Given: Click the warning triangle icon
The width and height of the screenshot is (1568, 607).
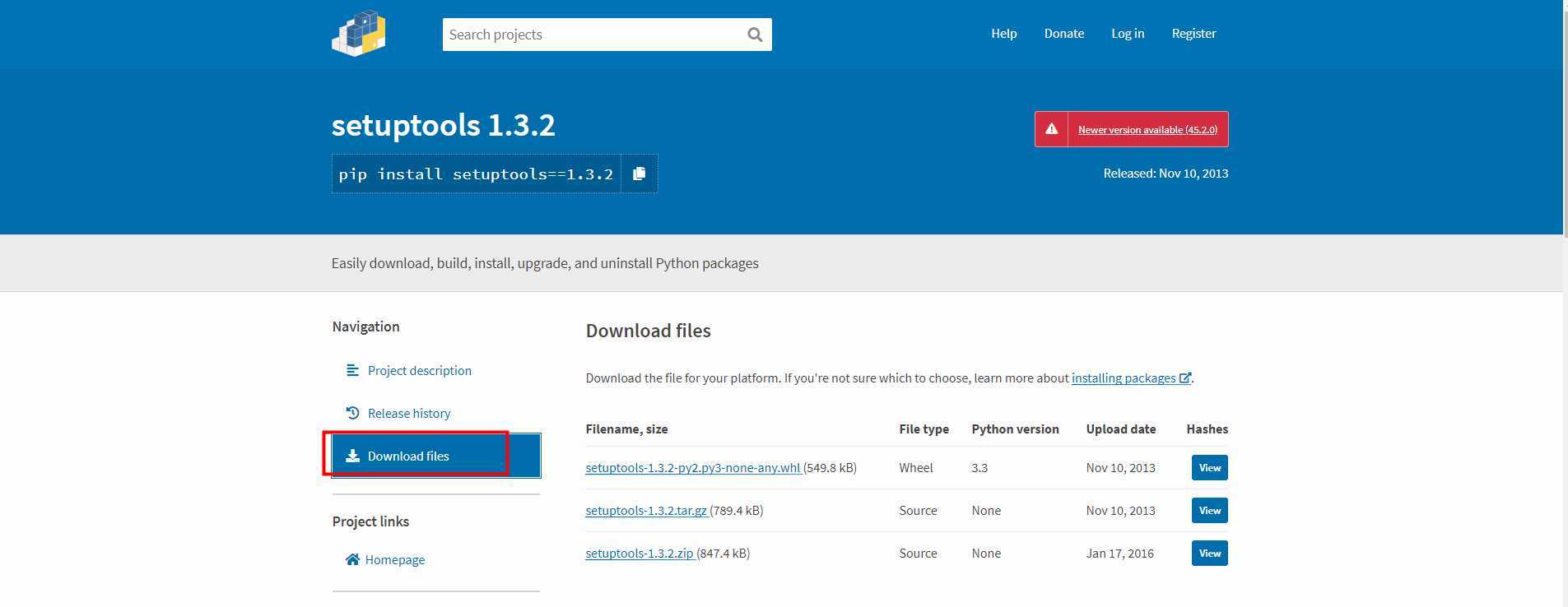Looking at the screenshot, I should coord(1051,129).
